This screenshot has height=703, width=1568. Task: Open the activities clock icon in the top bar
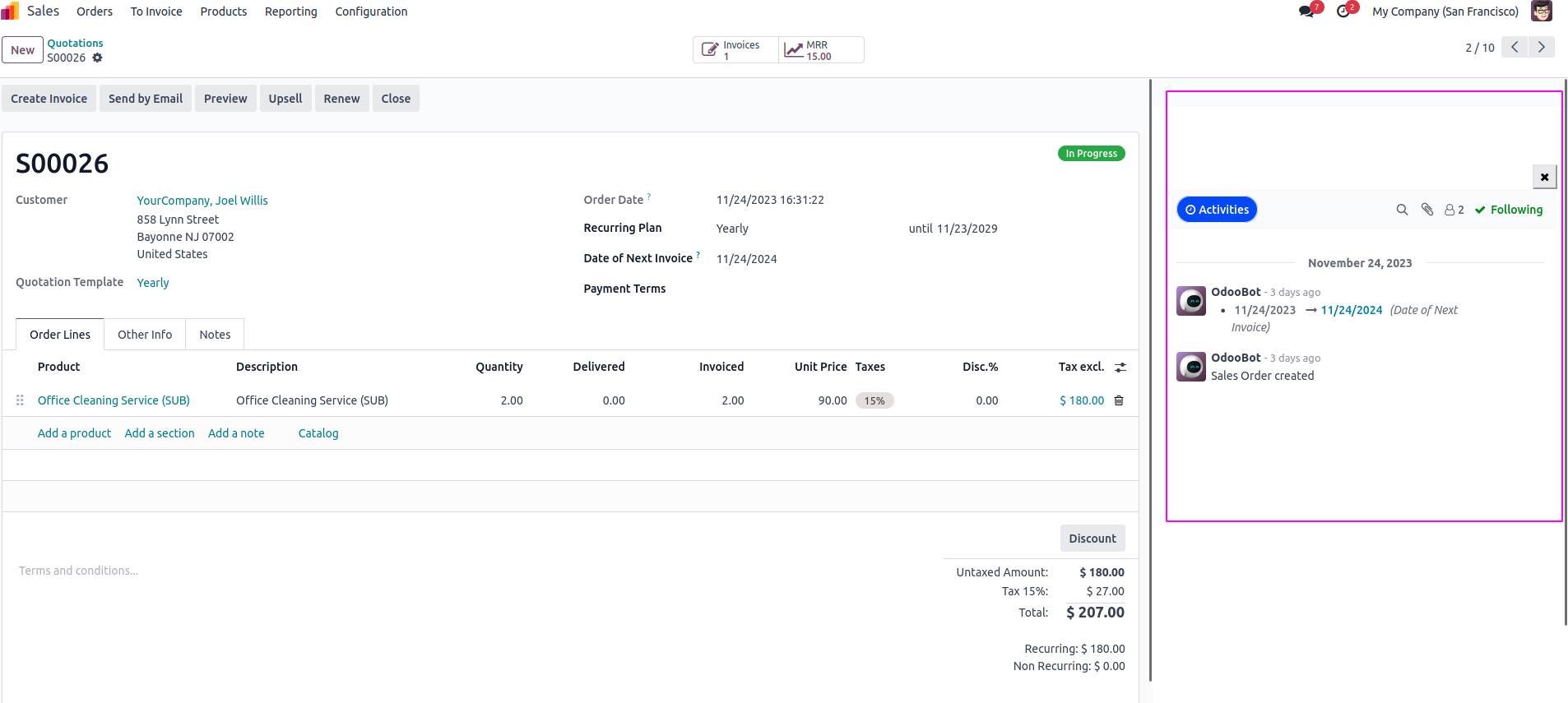(x=1343, y=12)
